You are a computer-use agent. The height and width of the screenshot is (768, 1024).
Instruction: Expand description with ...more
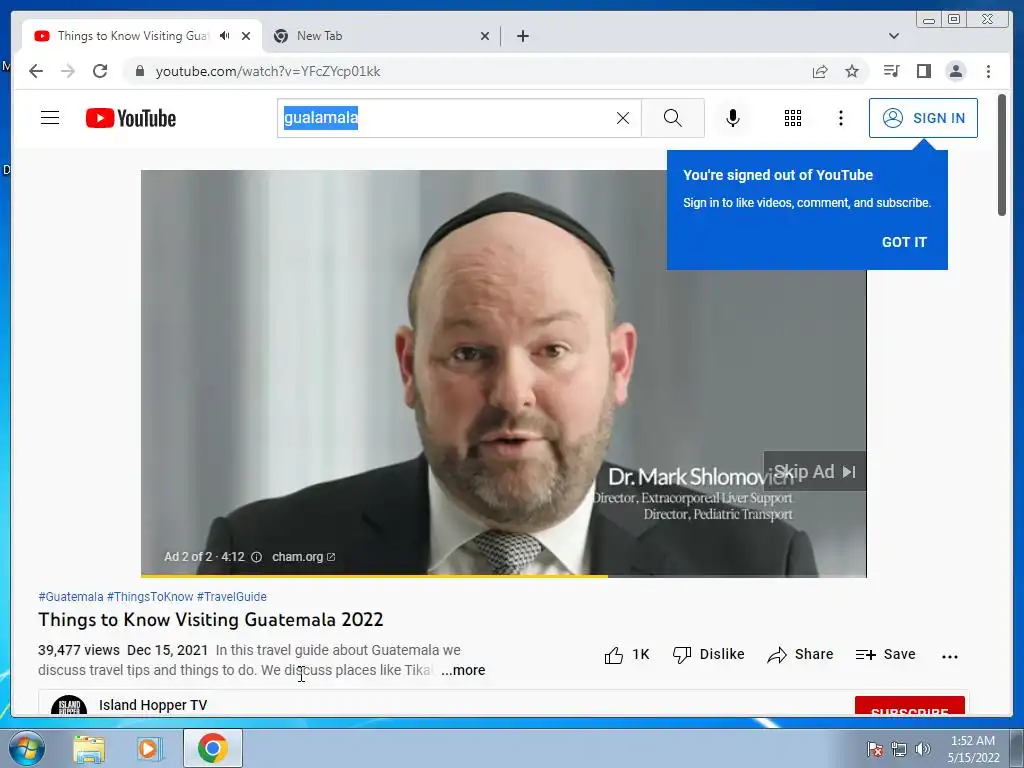pos(463,671)
